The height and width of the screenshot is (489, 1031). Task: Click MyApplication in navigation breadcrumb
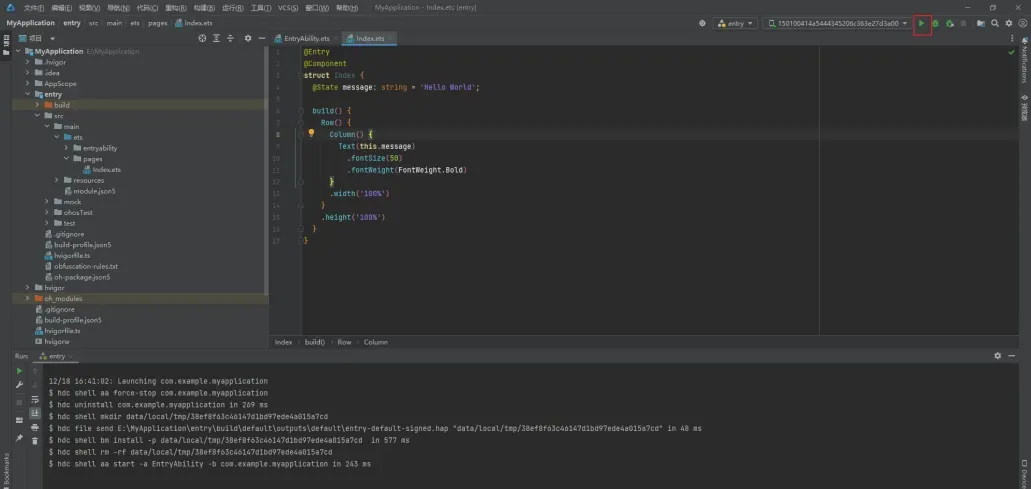[31, 23]
